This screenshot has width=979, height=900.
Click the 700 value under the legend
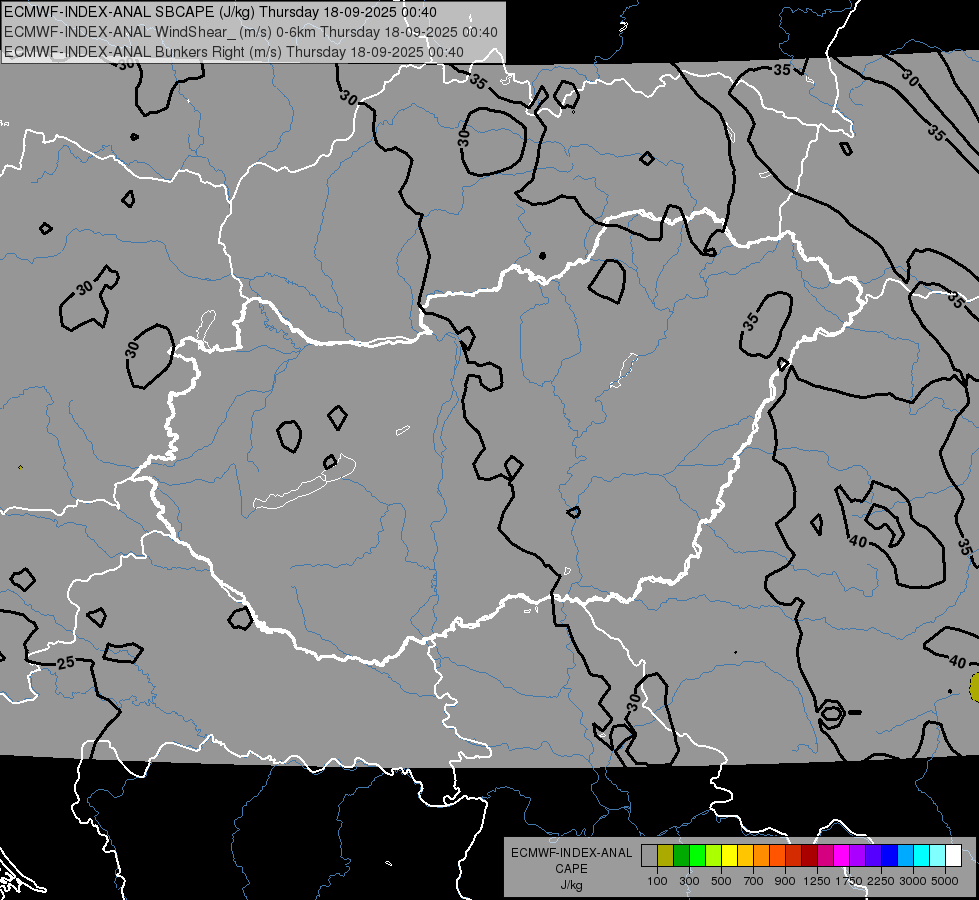(x=754, y=881)
